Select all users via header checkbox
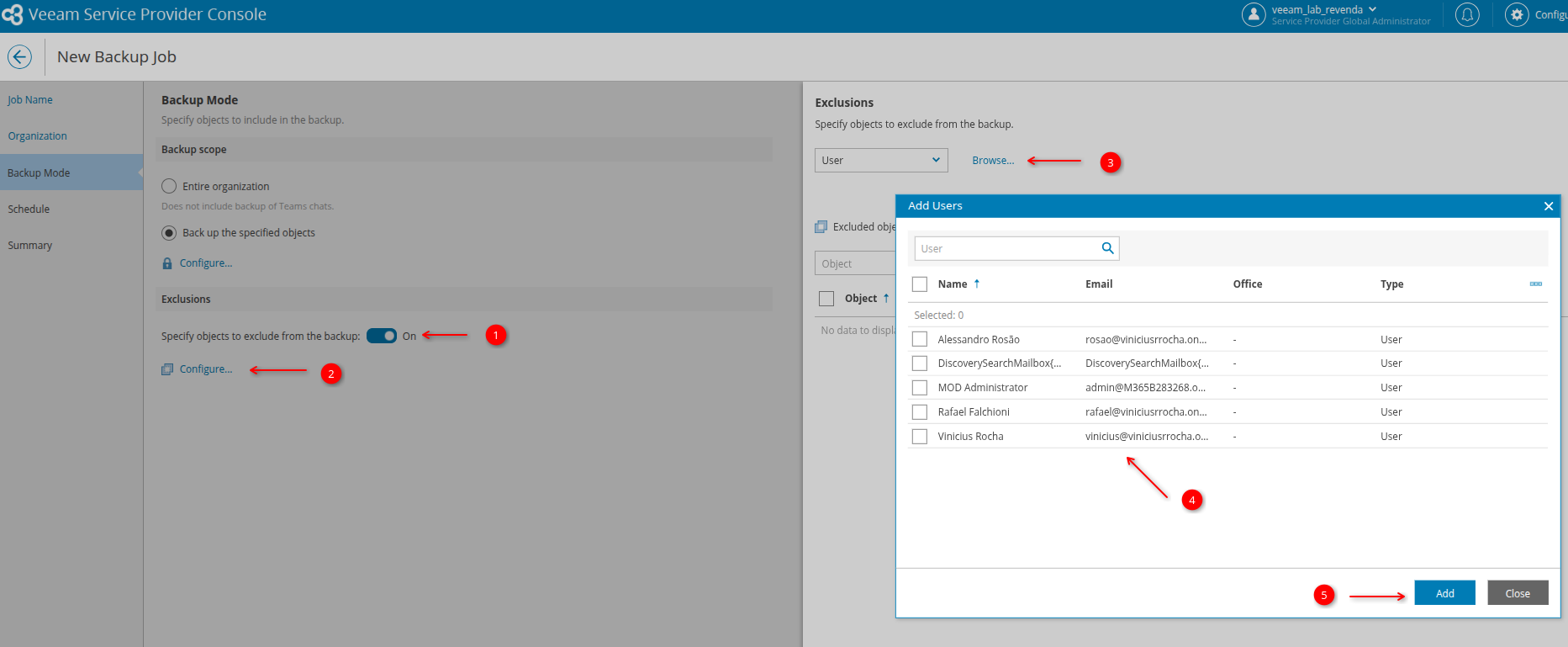The image size is (1568, 647). tap(920, 284)
